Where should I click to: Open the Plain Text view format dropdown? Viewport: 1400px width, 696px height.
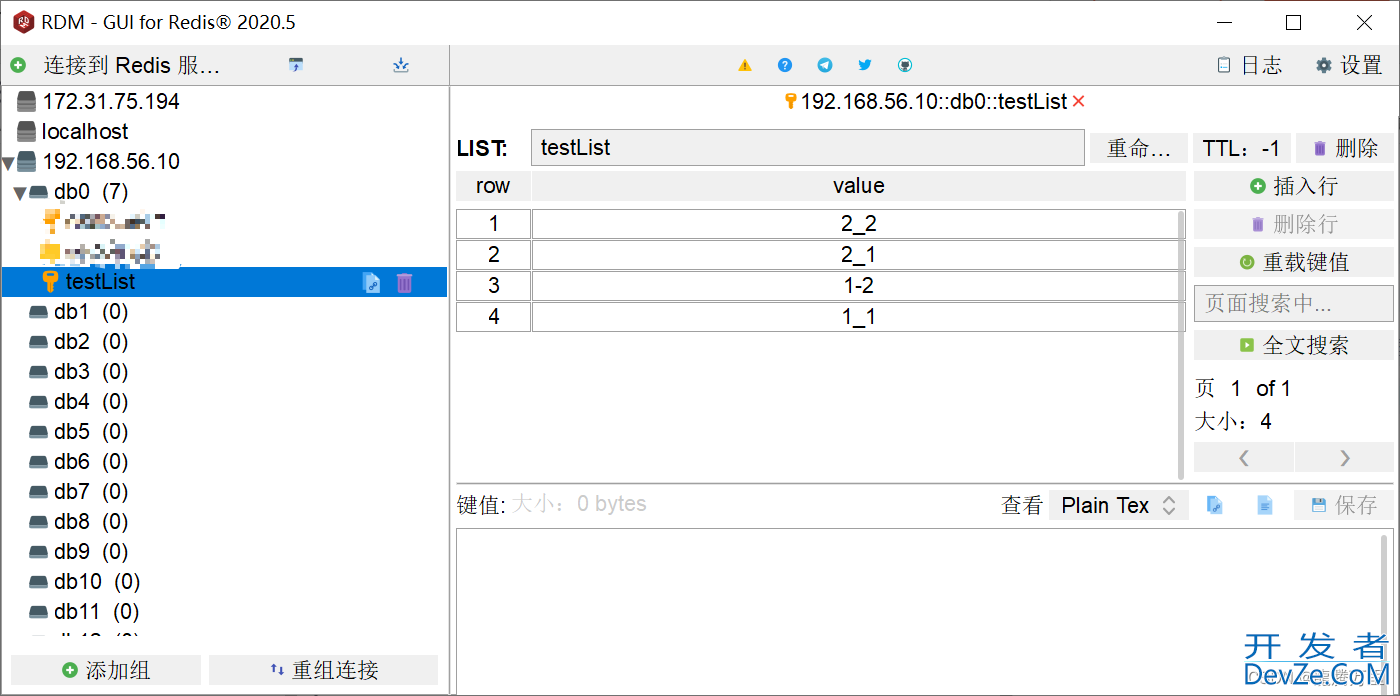click(1118, 505)
